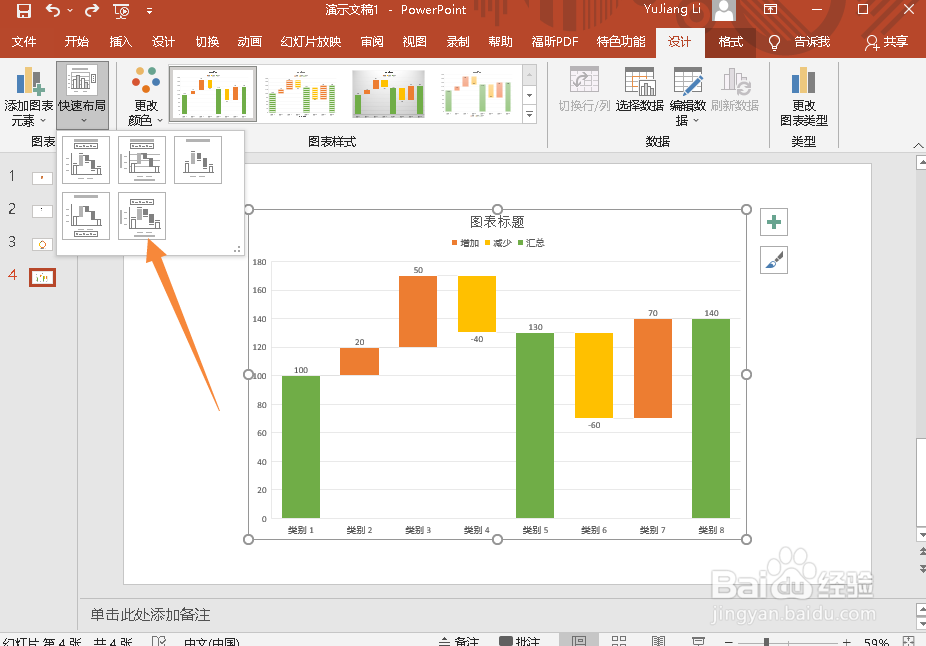
Task: Switch to the 插入 tab
Action: click(x=120, y=41)
